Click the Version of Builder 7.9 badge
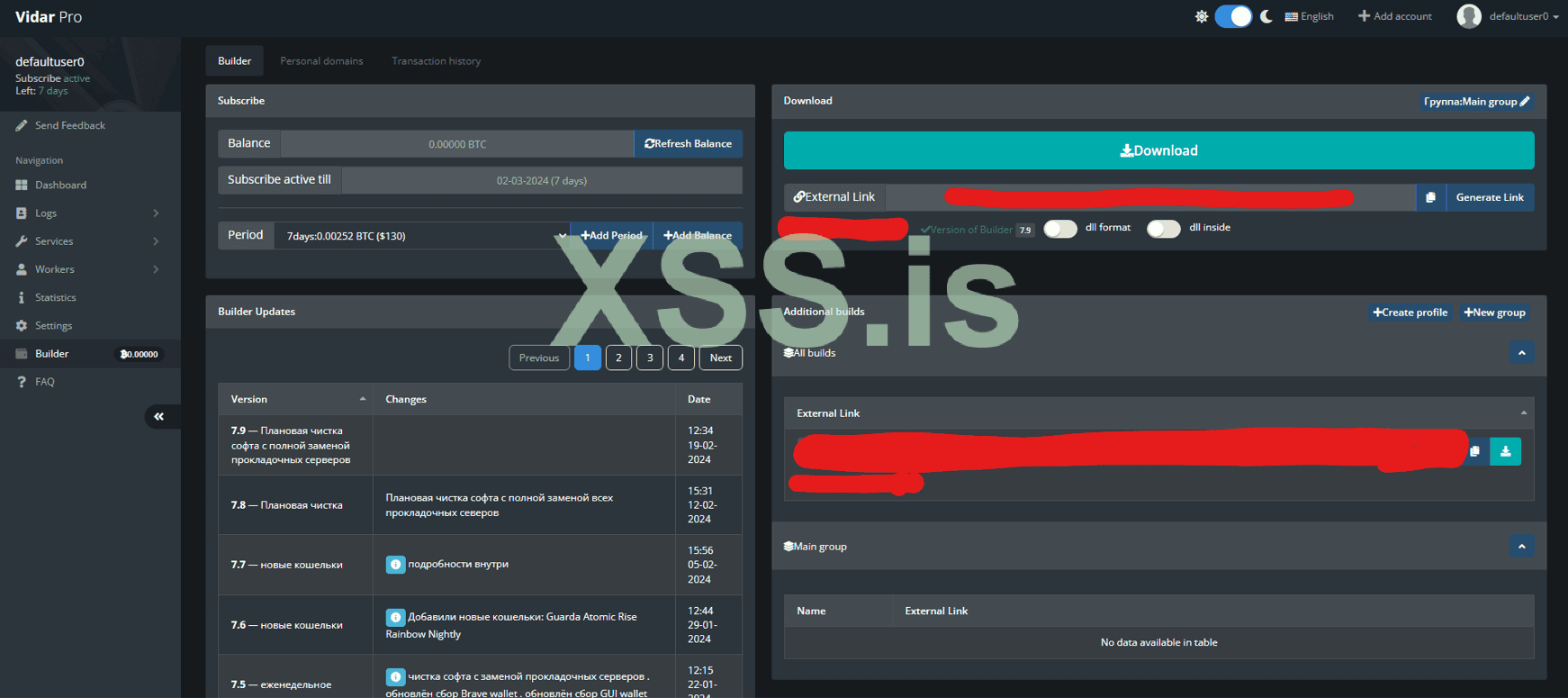The width and height of the screenshot is (1568, 698). (1025, 230)
